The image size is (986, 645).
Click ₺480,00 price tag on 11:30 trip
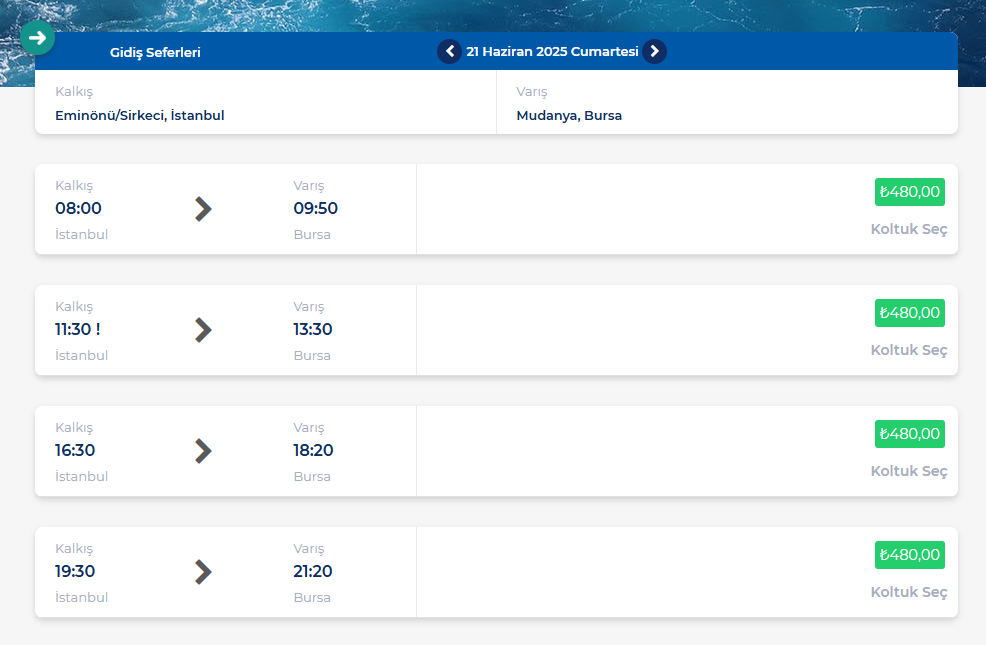(x=909, y=313)
